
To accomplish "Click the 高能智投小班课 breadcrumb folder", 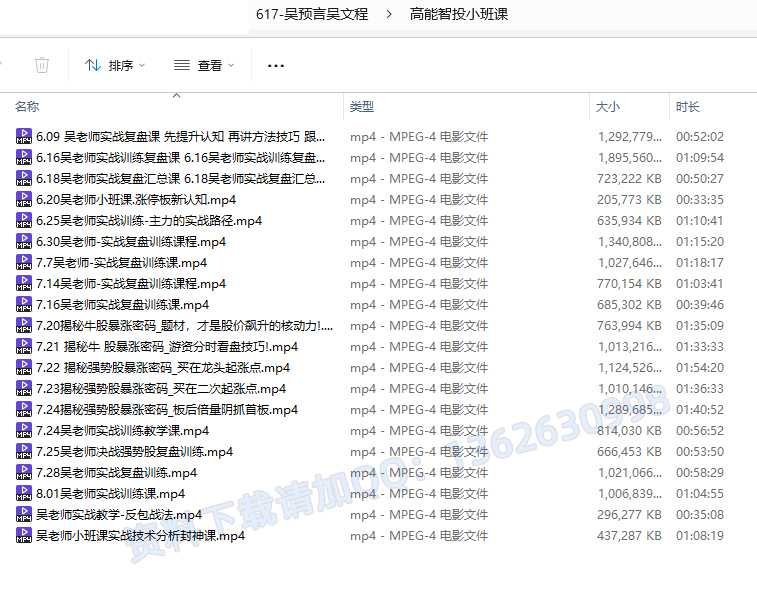I will [458, 14].
